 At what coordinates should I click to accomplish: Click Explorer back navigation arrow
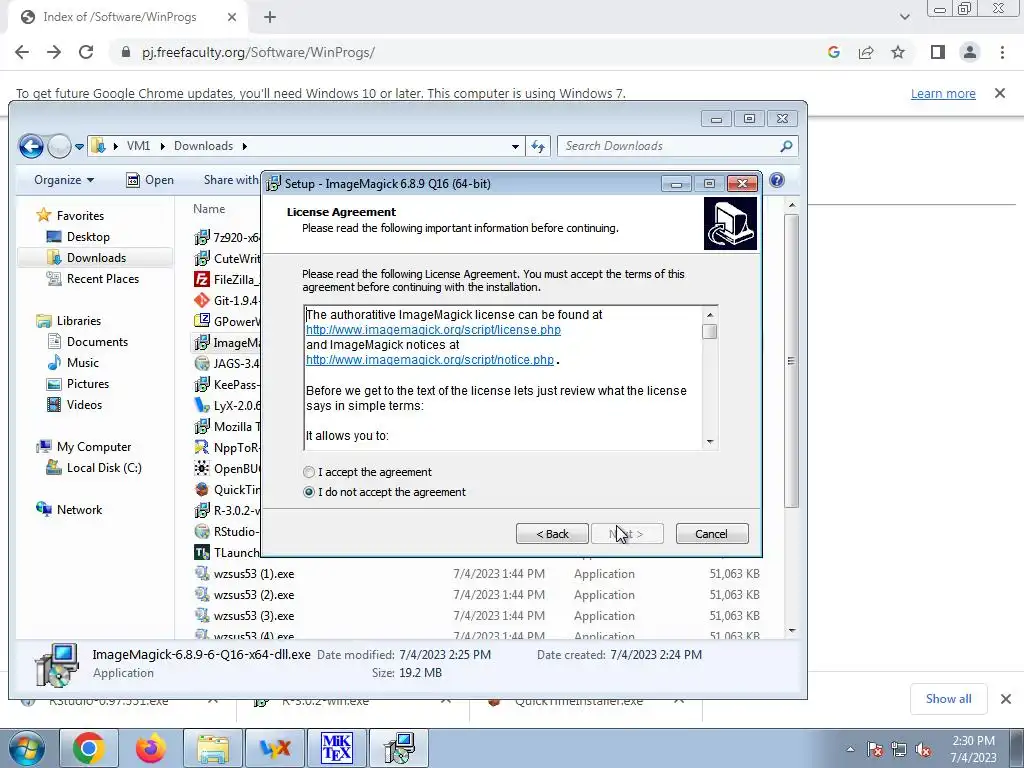31,146
